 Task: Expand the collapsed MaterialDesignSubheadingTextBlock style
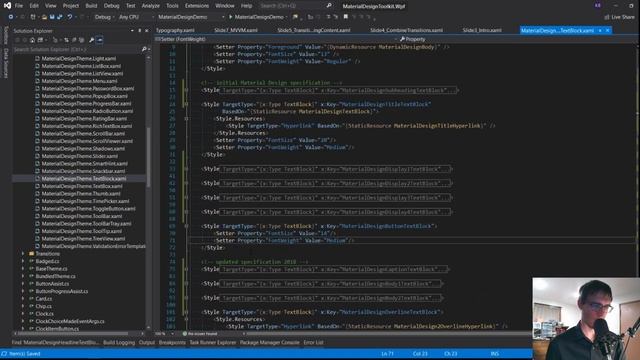click(x=187, y=90)
